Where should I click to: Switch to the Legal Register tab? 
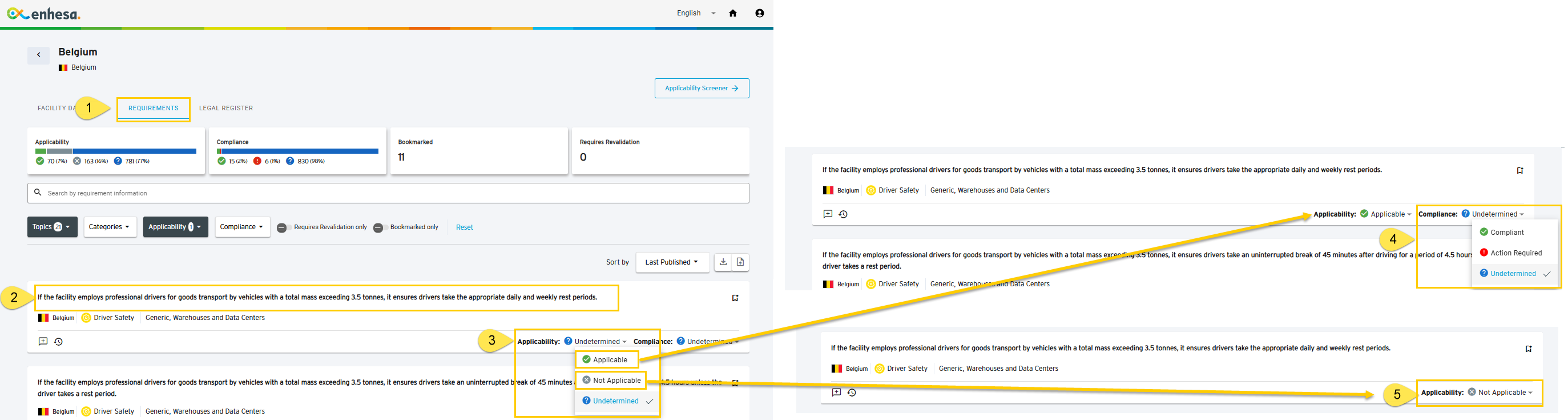[x=226, y=109]
